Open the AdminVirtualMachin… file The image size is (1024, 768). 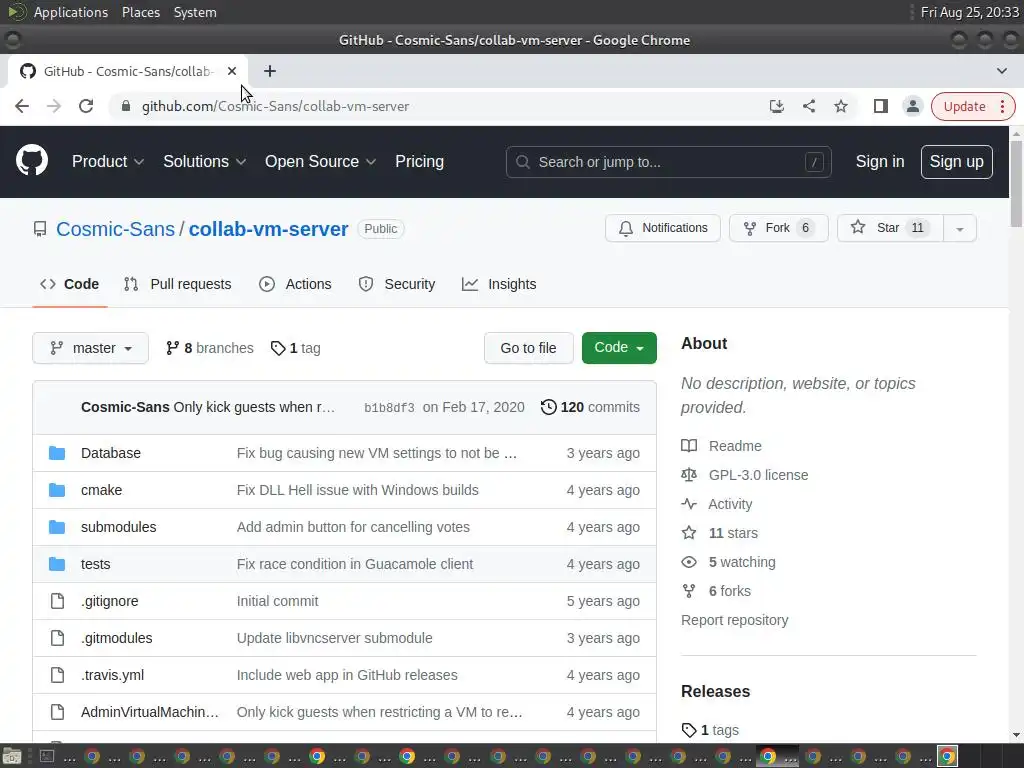150,712
